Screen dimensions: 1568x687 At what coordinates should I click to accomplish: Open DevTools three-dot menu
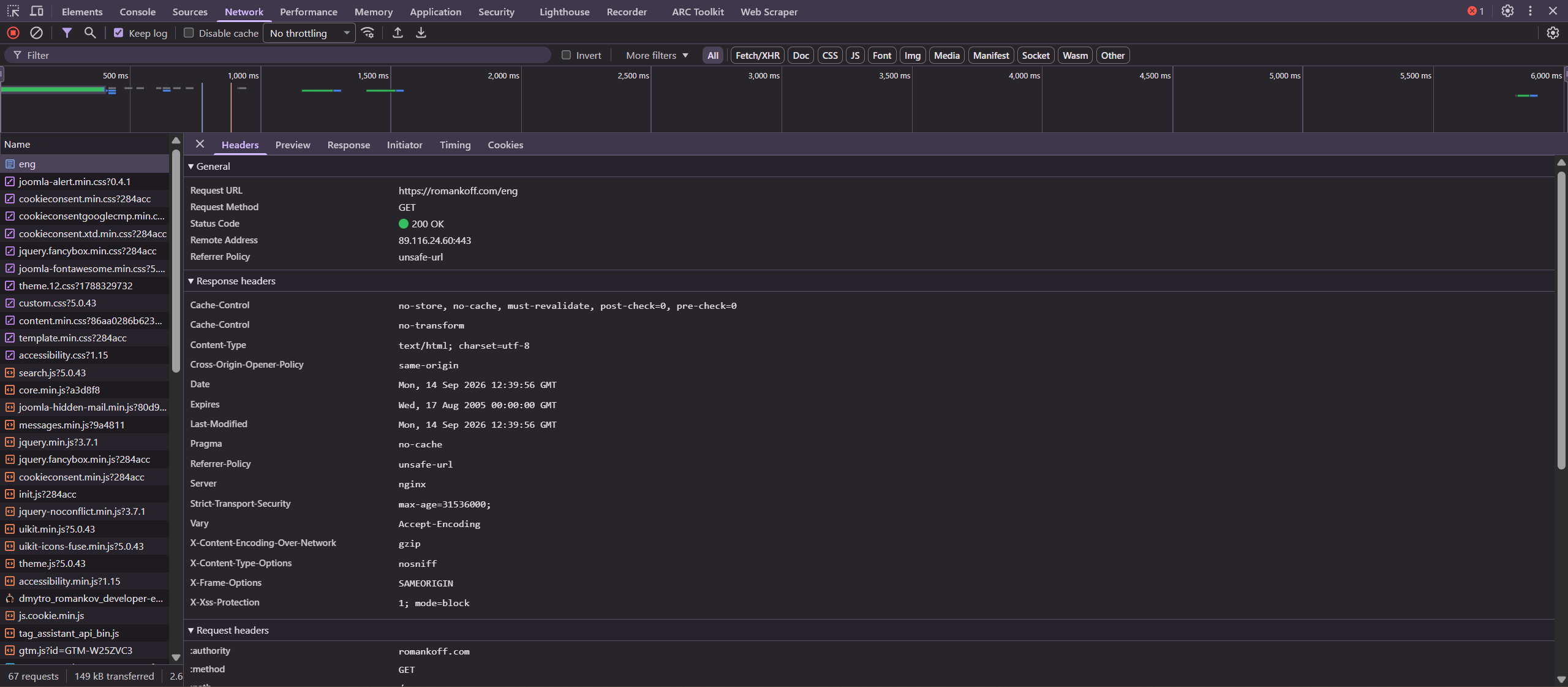click(x=1530, y=11)
